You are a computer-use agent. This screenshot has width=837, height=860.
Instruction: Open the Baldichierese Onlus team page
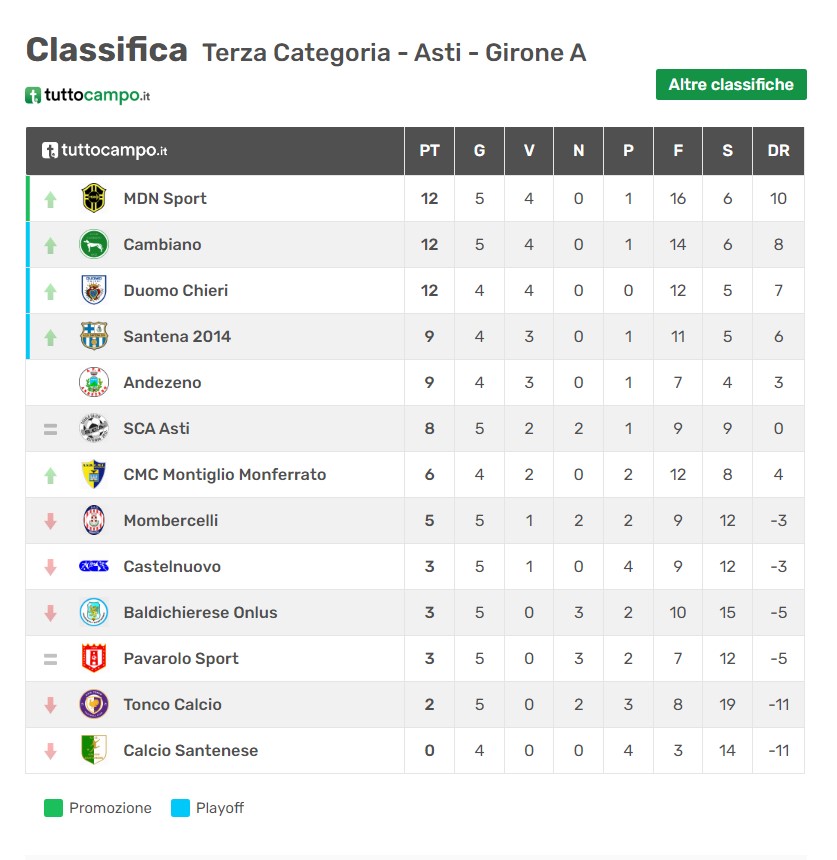[x=200, y=612]
